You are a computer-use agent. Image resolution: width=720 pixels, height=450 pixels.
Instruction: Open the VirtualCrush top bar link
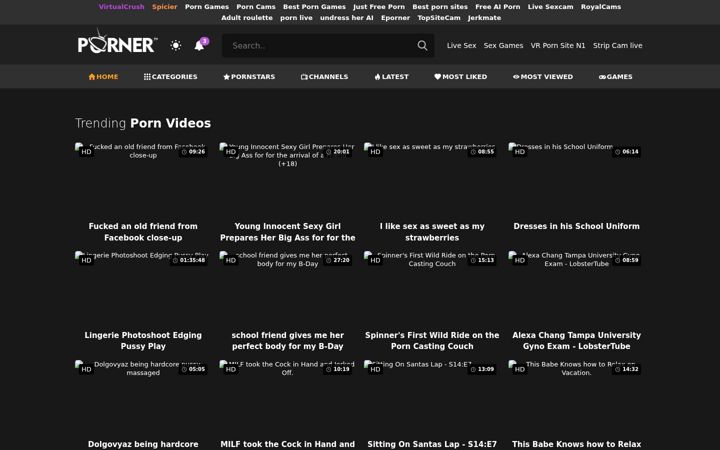pyautogui.click(x=122, y=7)
